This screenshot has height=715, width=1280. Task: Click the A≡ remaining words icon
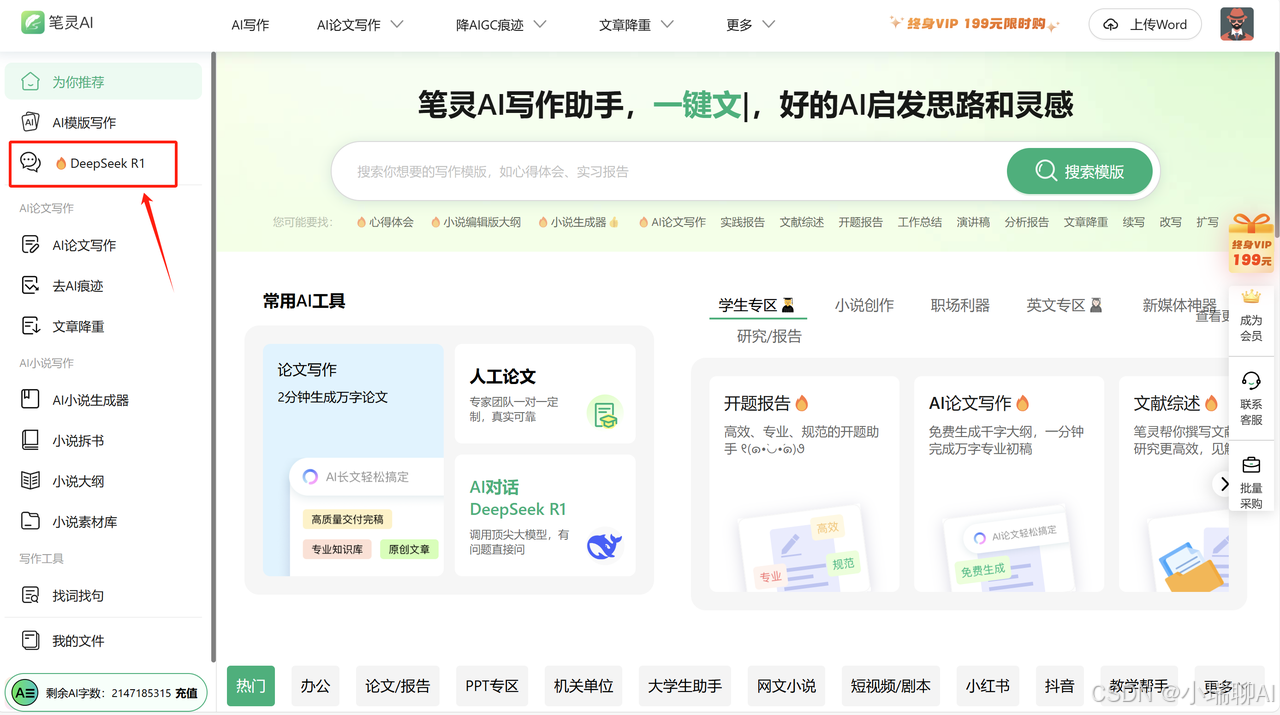pyautogui.click(x=24, y=692)
